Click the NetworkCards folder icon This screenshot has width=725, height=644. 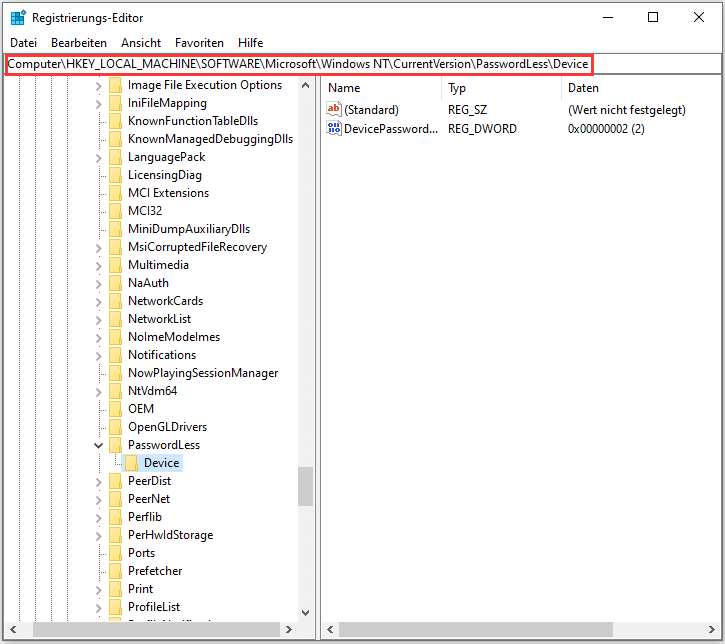pyautogui.click(x=115, y=301)
